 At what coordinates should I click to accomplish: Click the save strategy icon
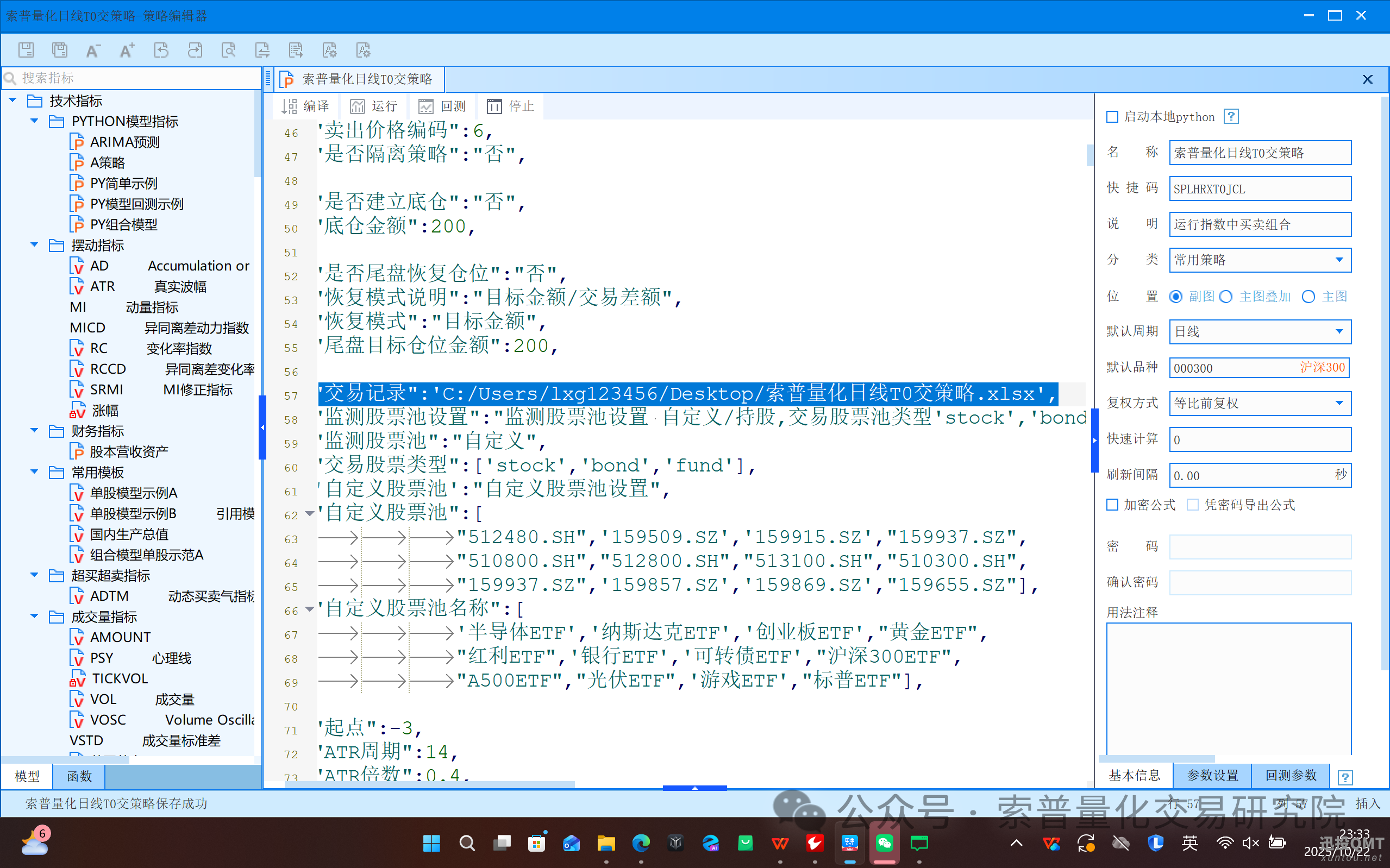[26, 50]
